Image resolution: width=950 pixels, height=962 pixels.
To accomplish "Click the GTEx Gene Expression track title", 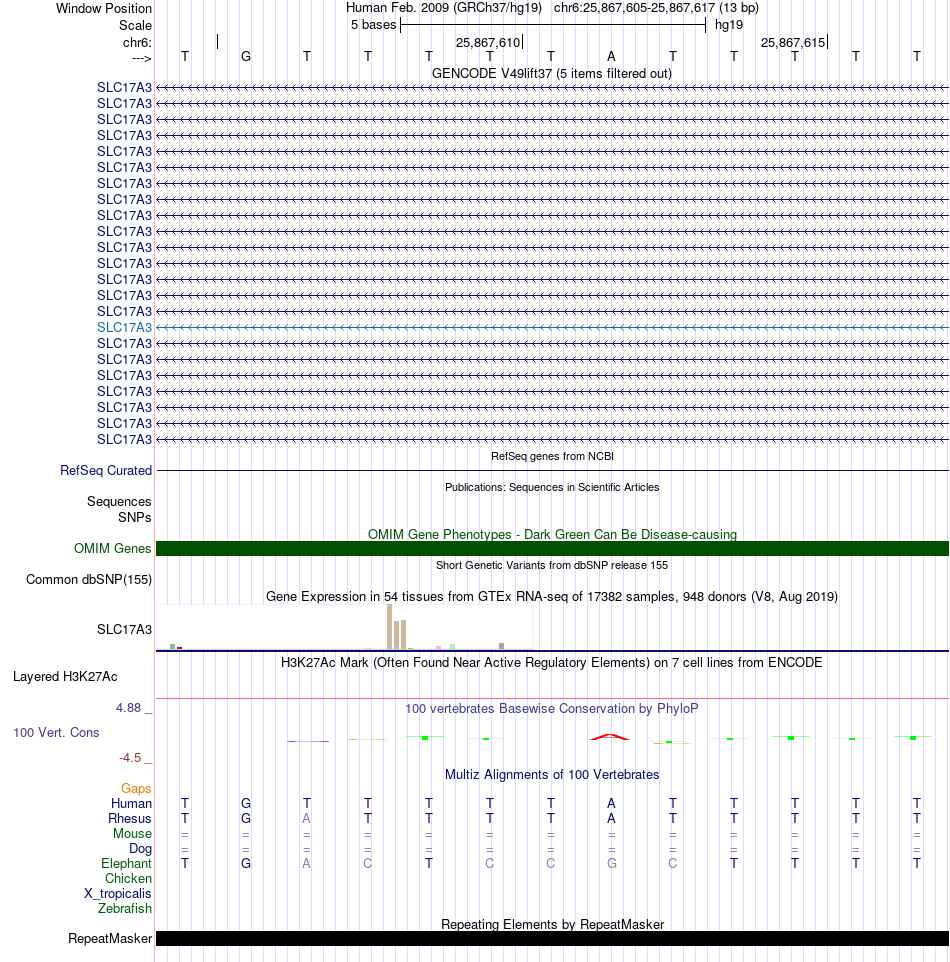I will (552, 596).
